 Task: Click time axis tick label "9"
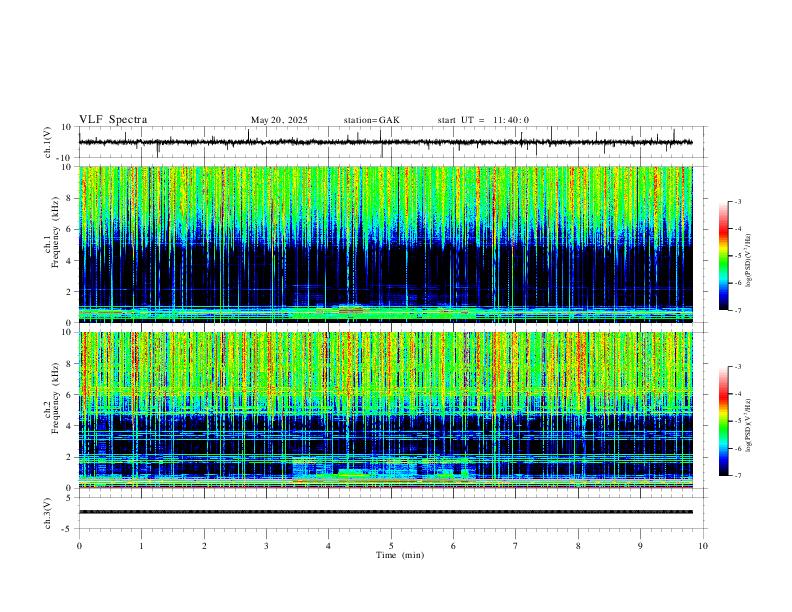[640, 546]
